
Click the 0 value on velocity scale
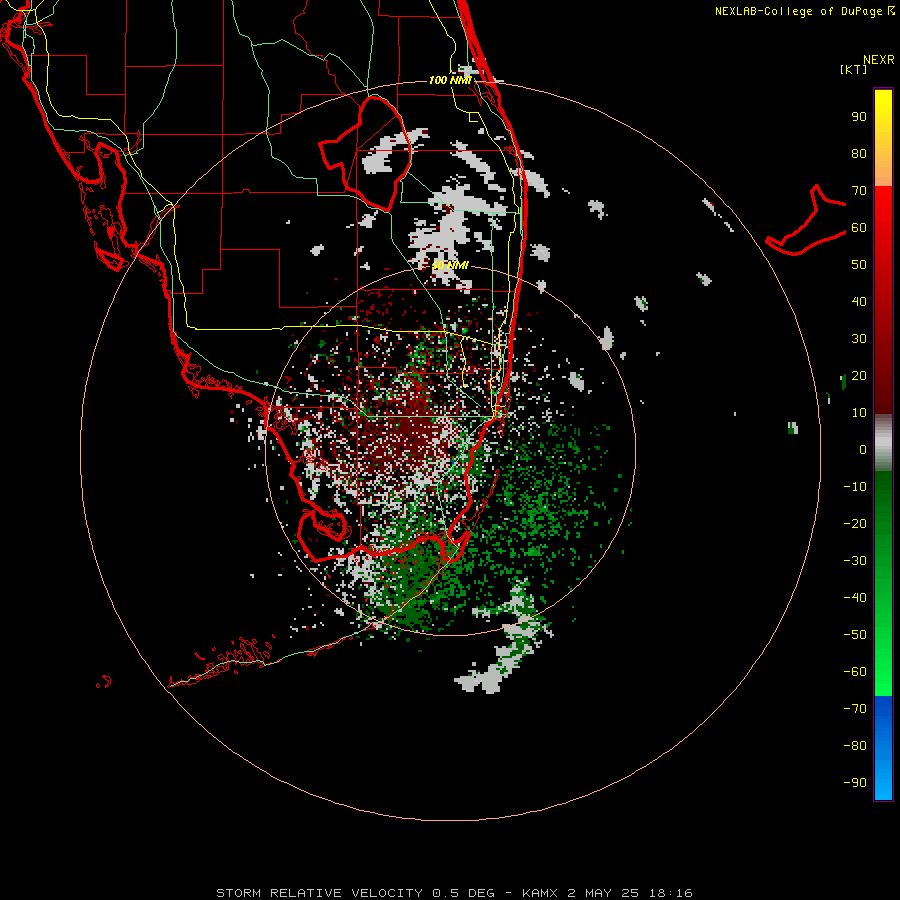click(863, 450)
